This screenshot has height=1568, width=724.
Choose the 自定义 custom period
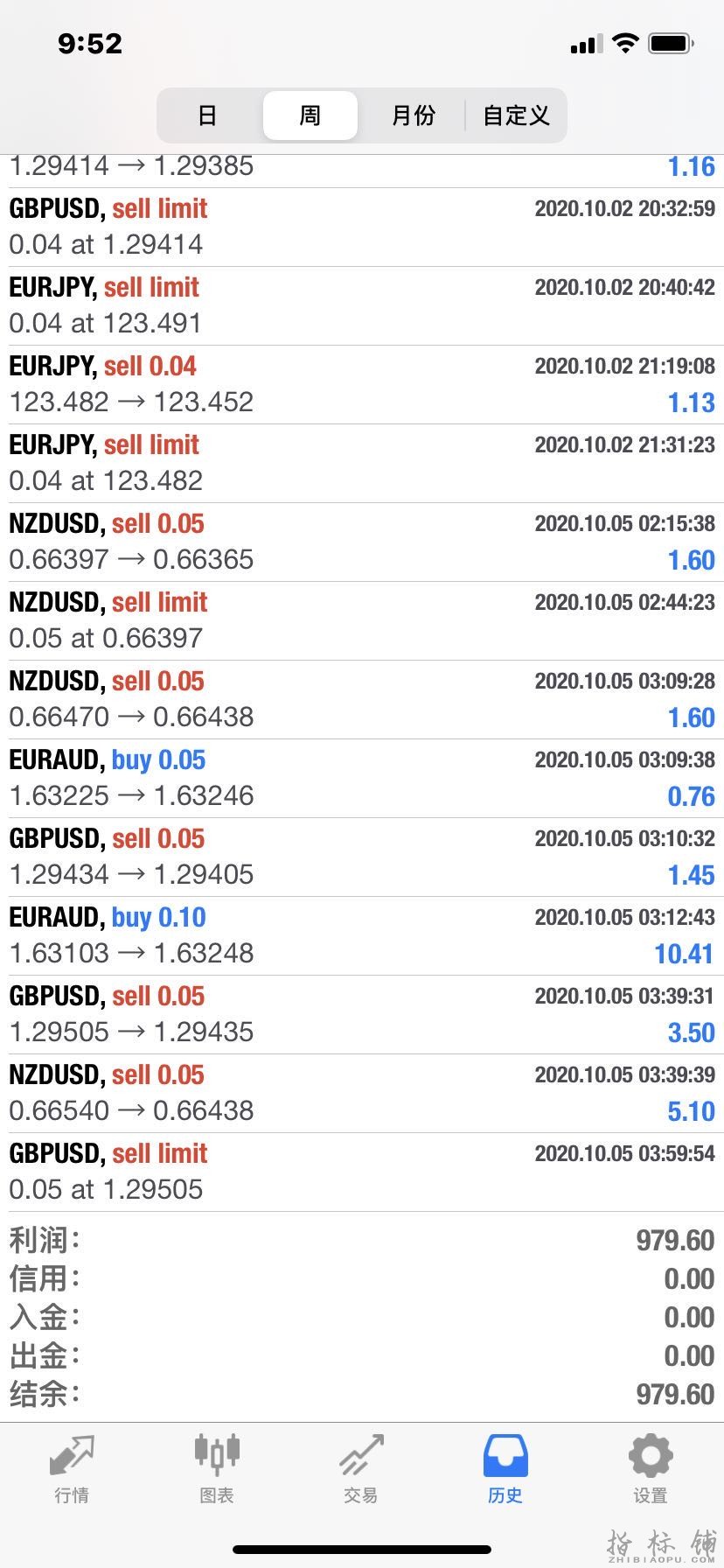point(516,115)
